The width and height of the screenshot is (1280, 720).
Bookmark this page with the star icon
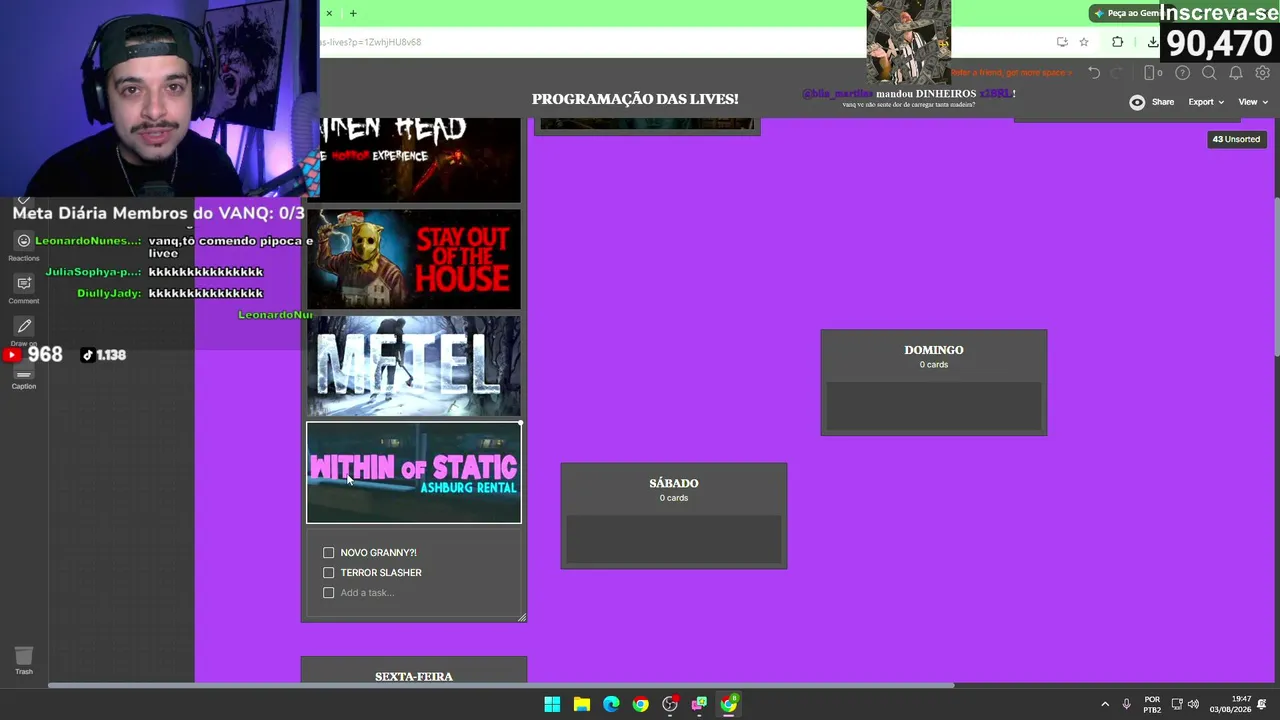(x=1084, y=42)
